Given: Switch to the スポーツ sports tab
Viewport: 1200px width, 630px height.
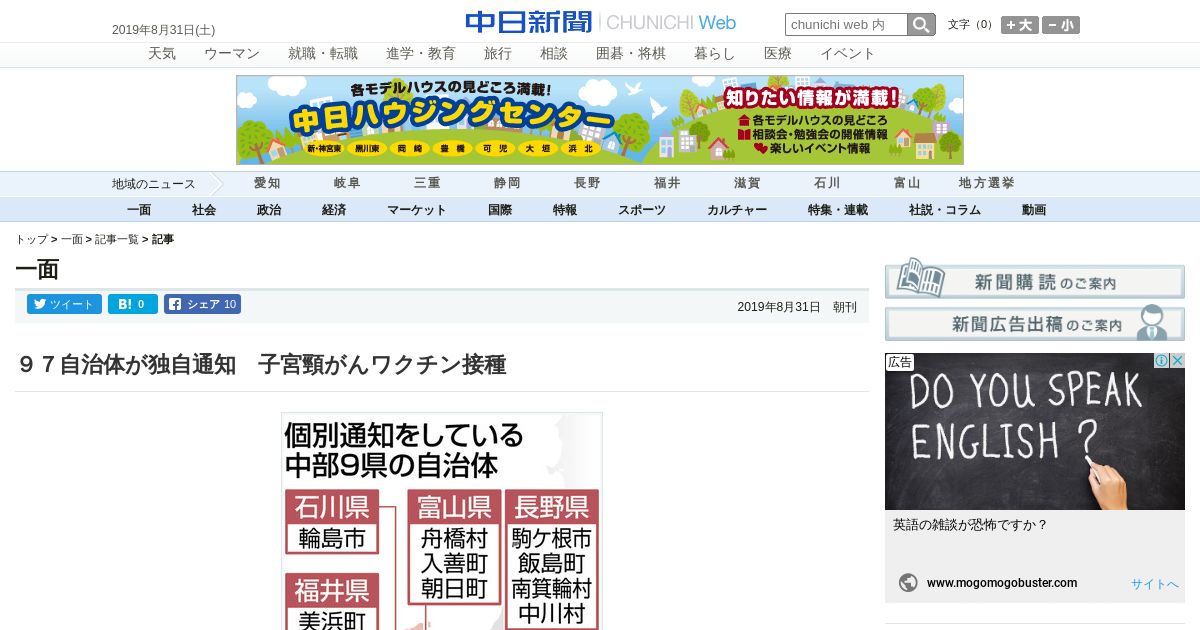Looking at the screenshot, I should 642,210.
